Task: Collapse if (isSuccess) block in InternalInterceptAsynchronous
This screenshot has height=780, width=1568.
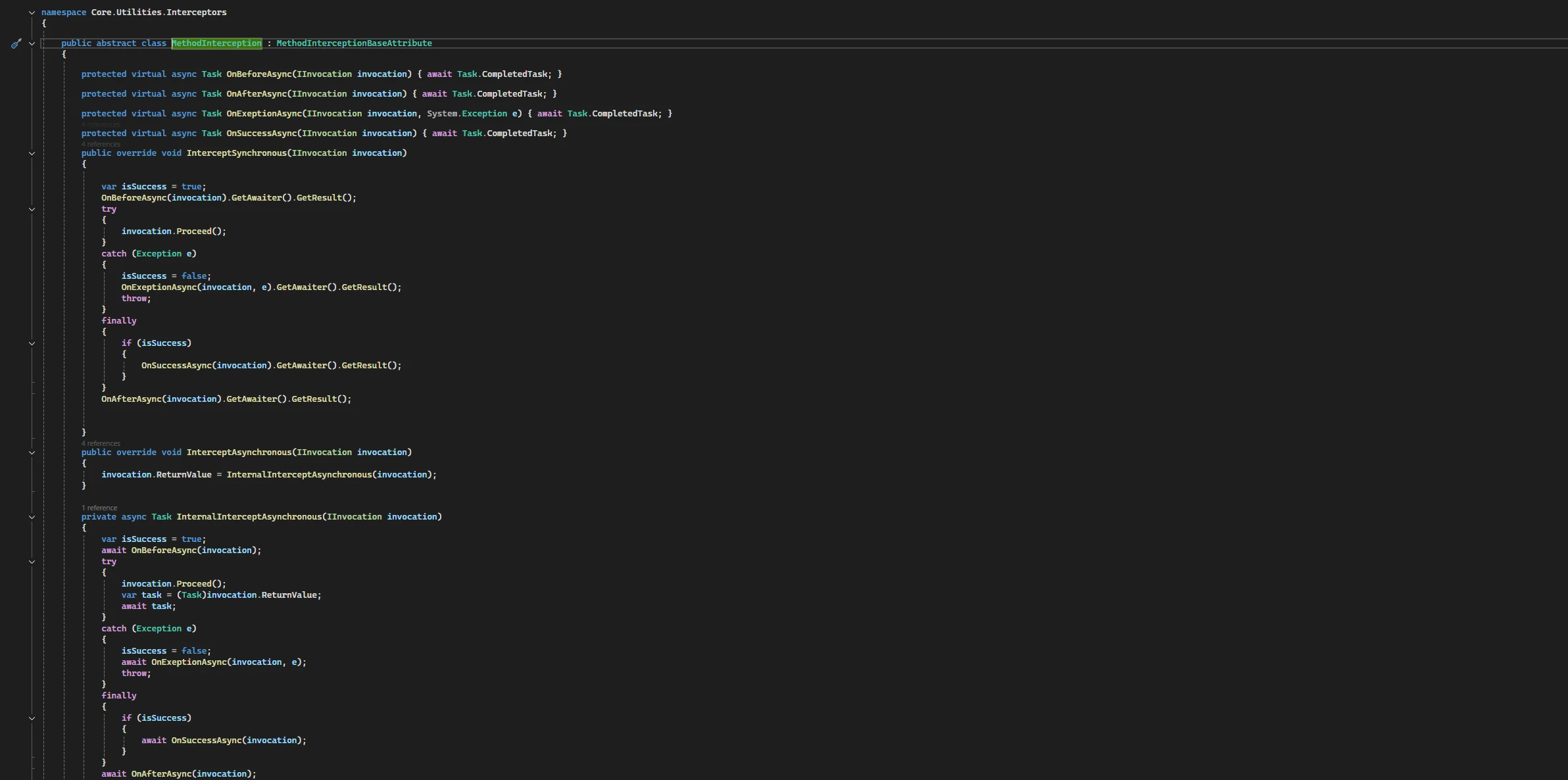Action: coord(32,718)
